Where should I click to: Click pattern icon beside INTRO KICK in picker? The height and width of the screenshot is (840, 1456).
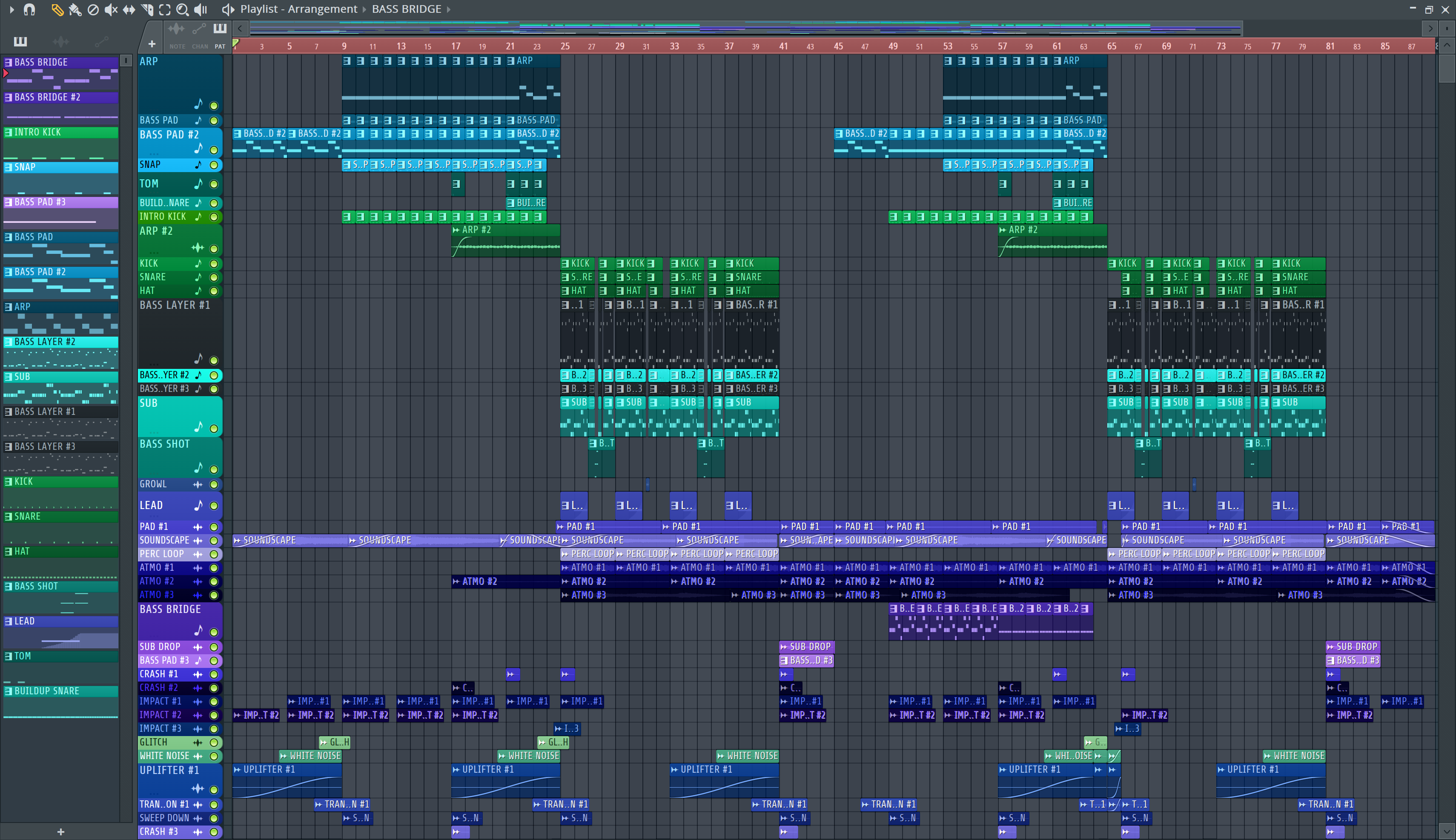(8, 132)
